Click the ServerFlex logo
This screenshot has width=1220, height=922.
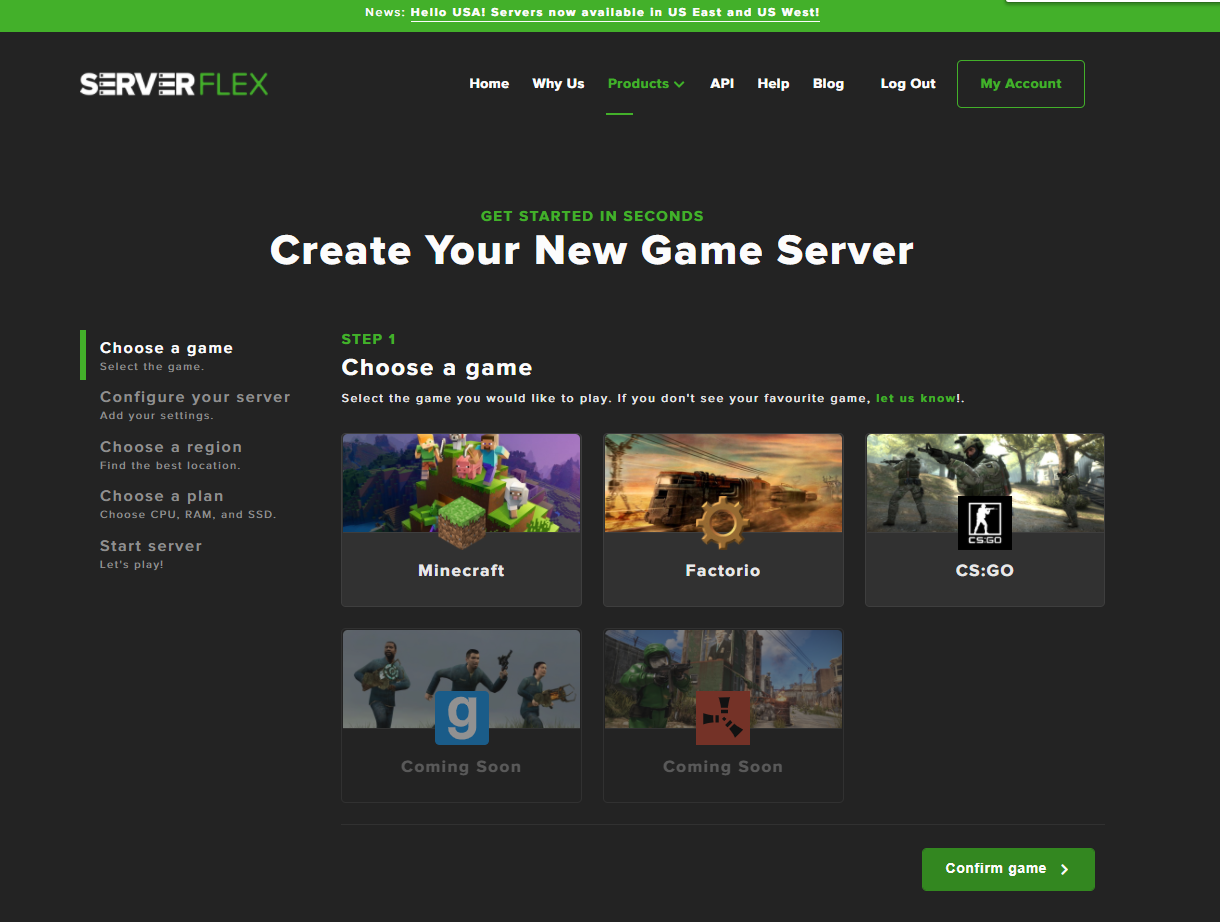[x=174, y=84]
